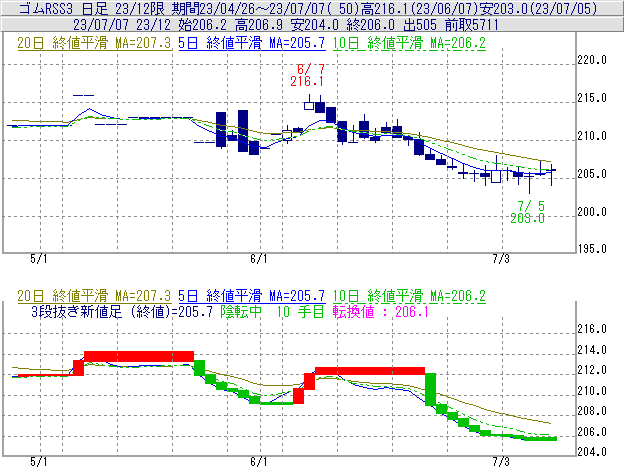The image size is (624, 475).
Task: Click the 6/1 date label under lower chart
Action: pos(259,462)
